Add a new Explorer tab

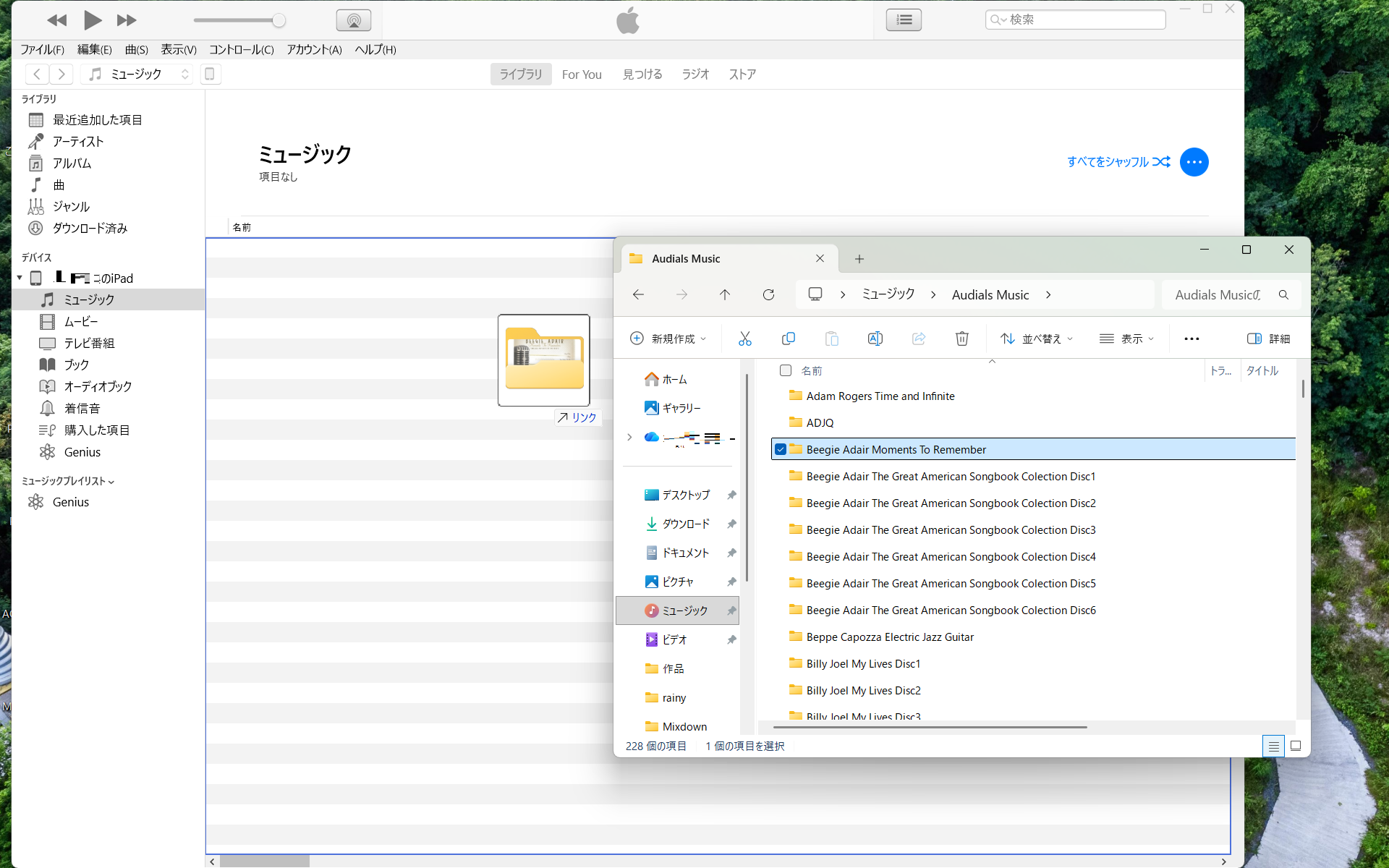[x=859, y=259]
